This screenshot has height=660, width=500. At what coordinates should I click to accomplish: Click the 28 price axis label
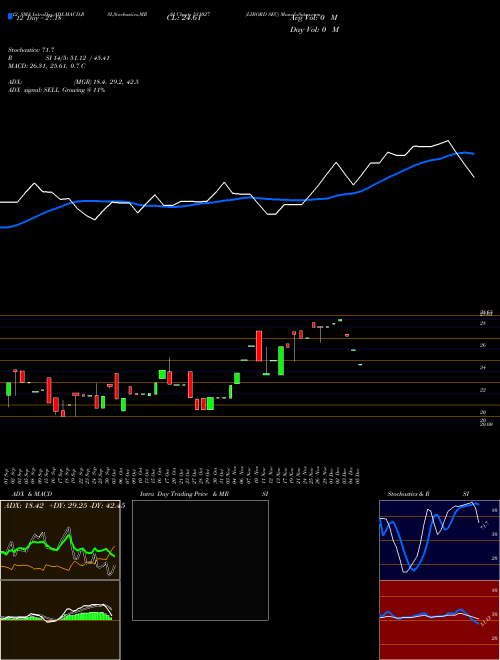point(483,323)
